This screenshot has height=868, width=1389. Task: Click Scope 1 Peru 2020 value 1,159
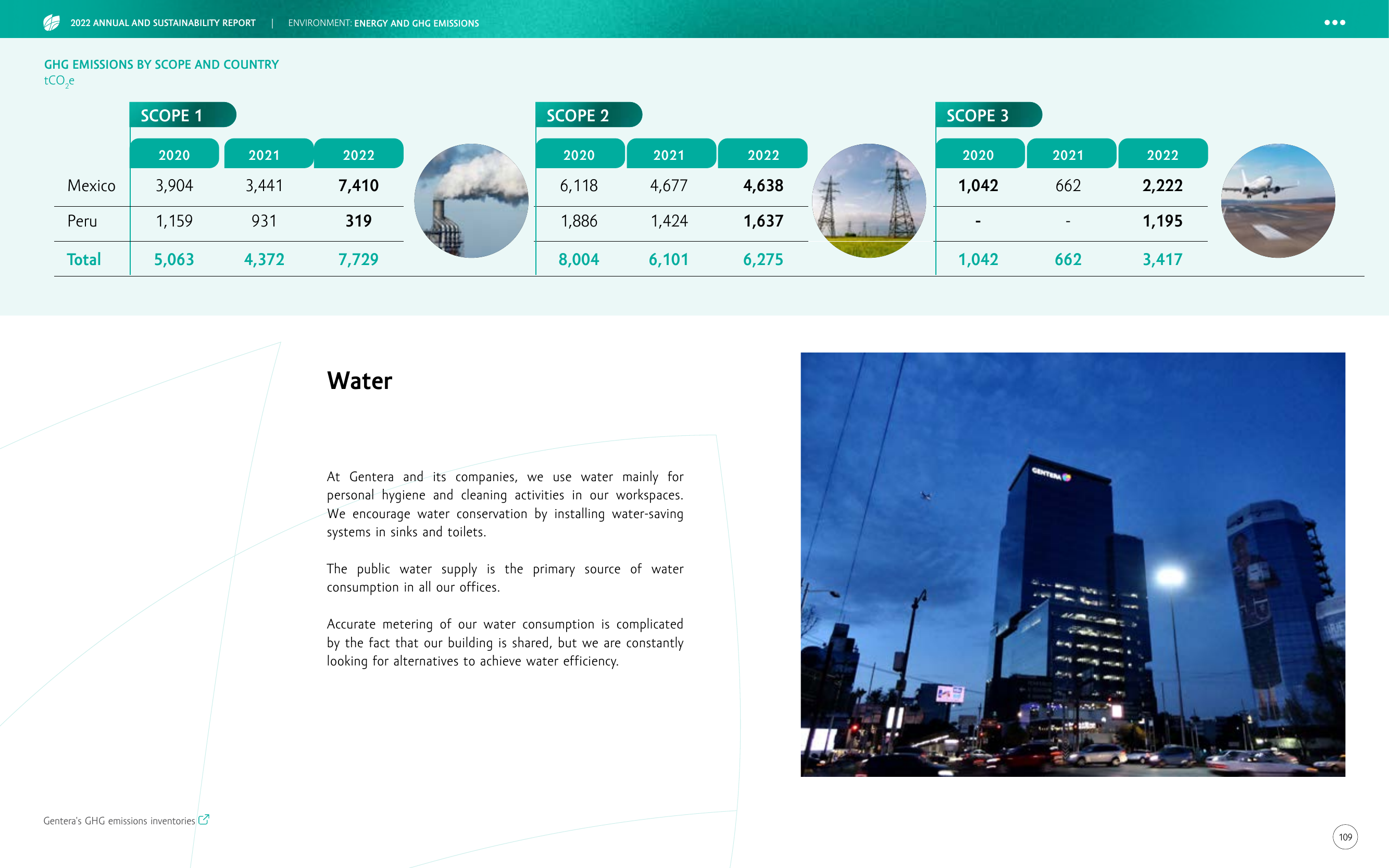(174, 221)
